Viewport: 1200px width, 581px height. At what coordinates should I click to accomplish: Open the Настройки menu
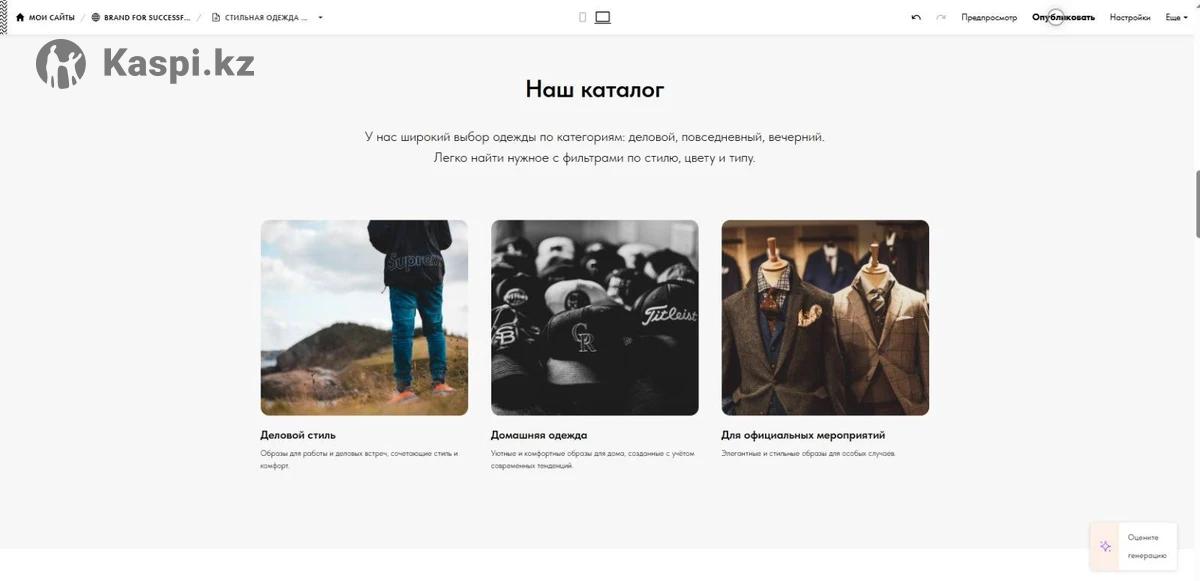[x=1130, y=17]
